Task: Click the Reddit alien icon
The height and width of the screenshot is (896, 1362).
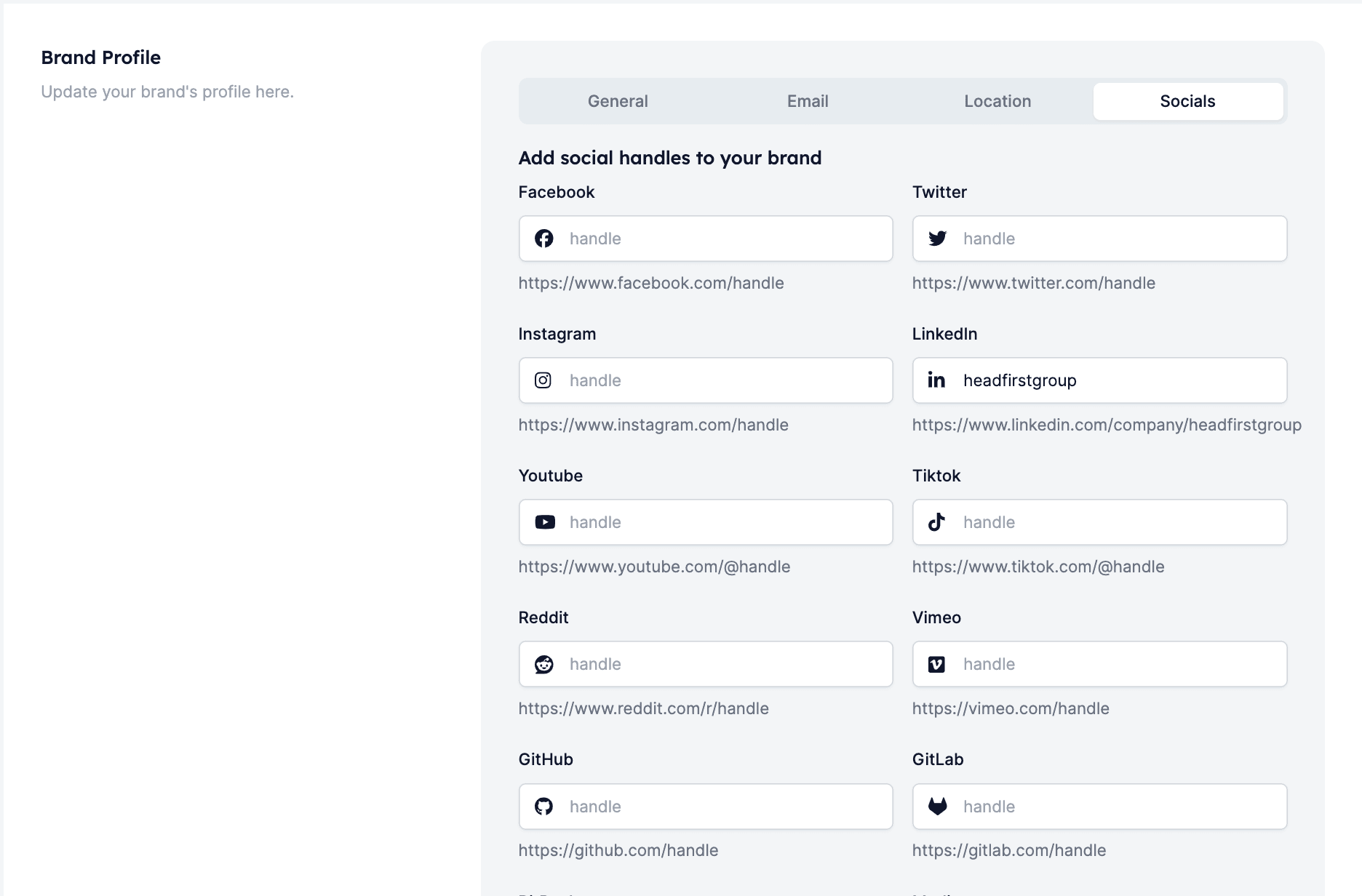Action: pos(544,664)
